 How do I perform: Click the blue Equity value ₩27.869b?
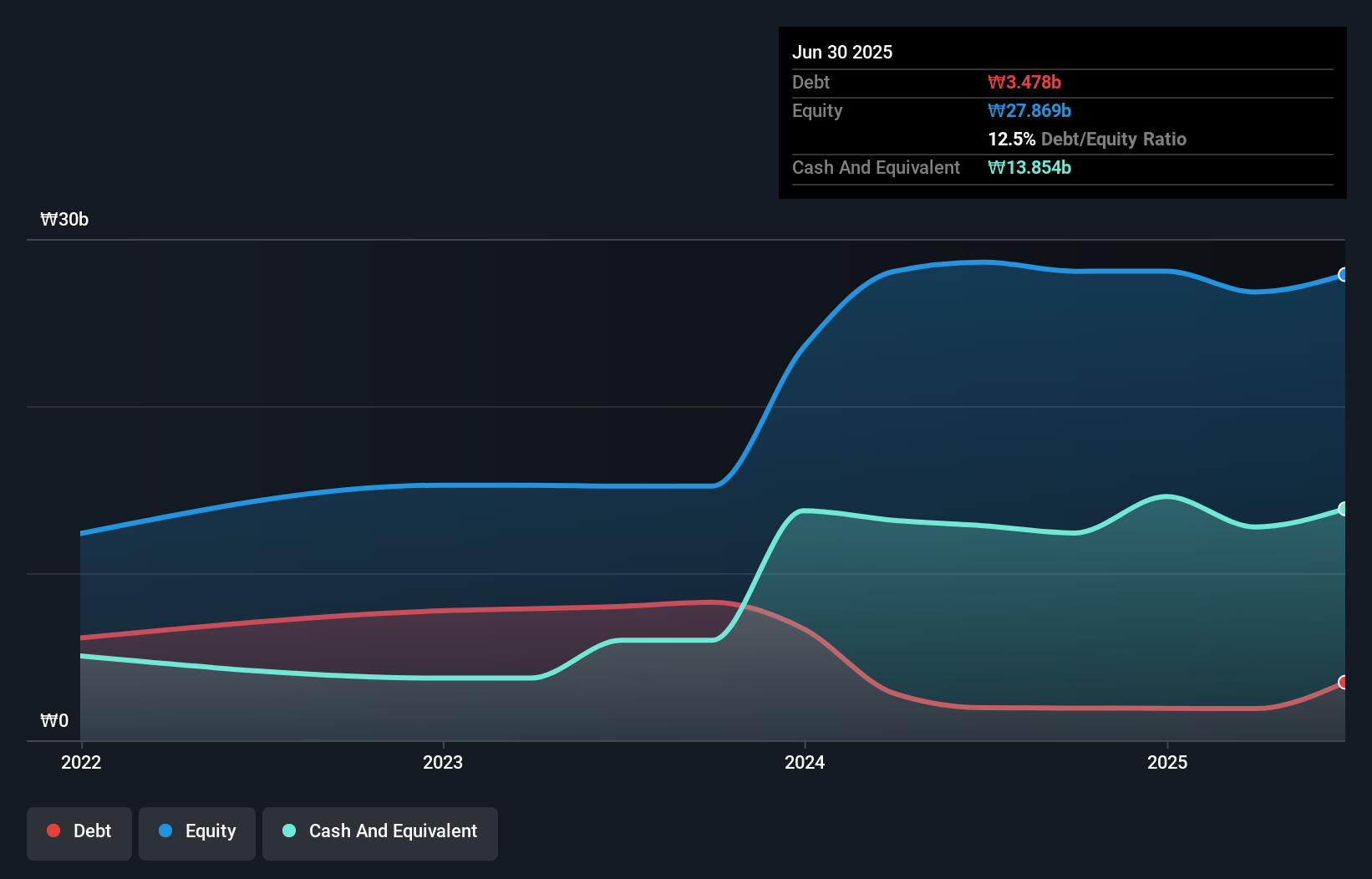click(1030, 110)
